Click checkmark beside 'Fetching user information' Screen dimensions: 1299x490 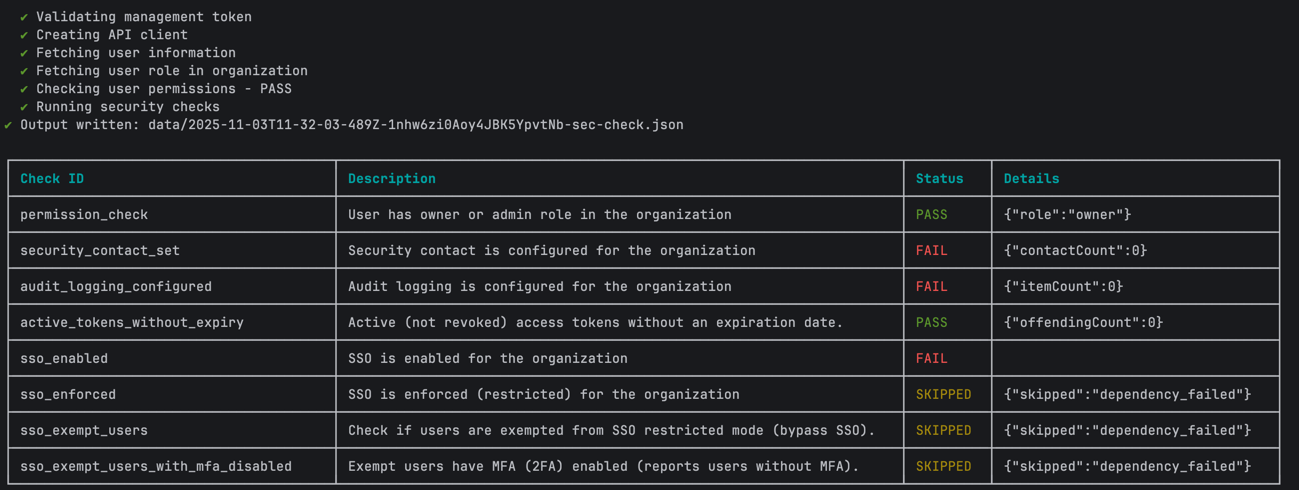click(x=24, y=53)
